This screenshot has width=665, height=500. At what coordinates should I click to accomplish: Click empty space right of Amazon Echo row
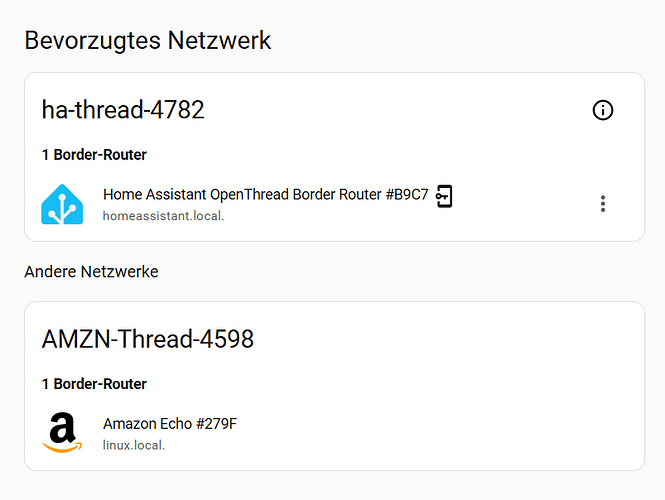450,433
